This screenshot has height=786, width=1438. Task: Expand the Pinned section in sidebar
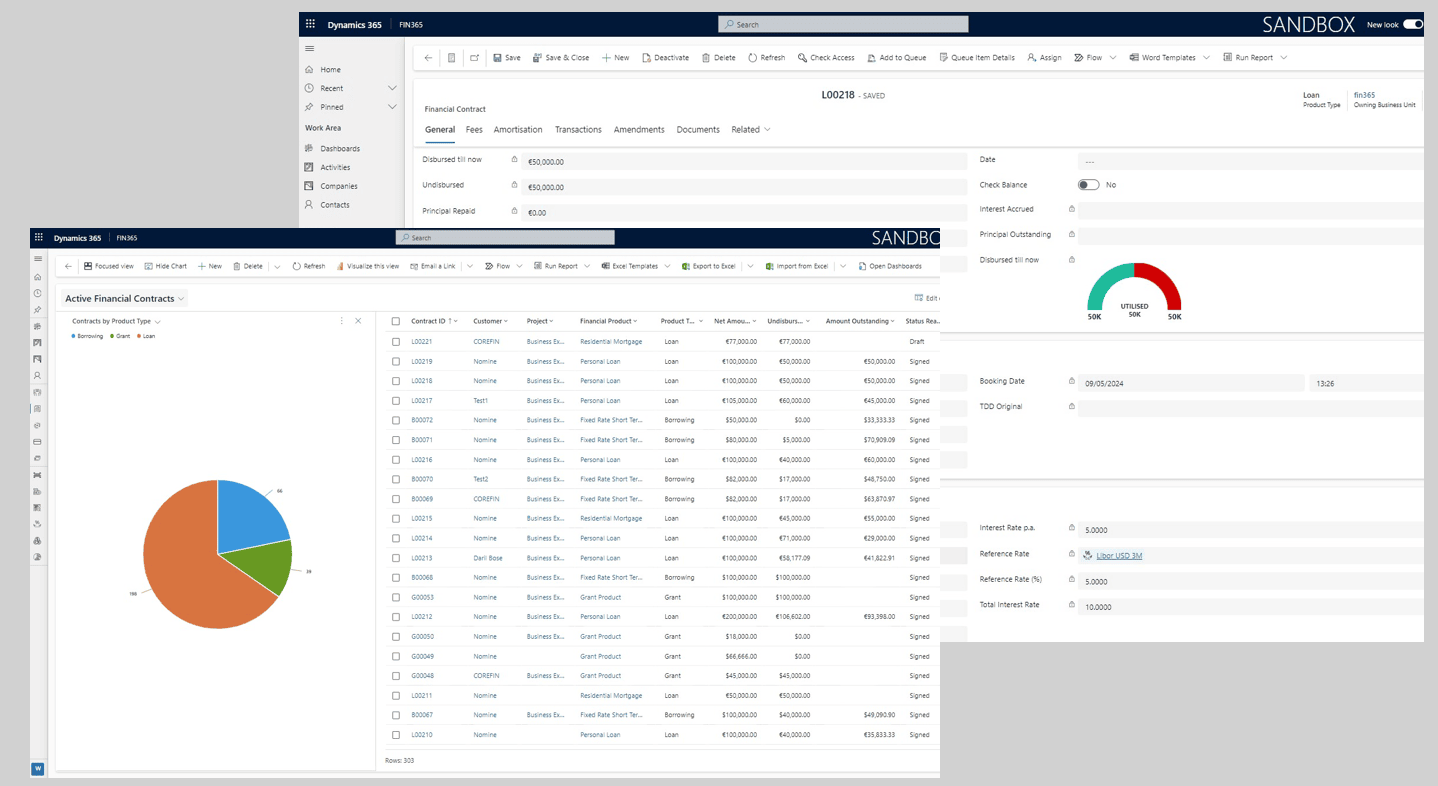[392, 107]
